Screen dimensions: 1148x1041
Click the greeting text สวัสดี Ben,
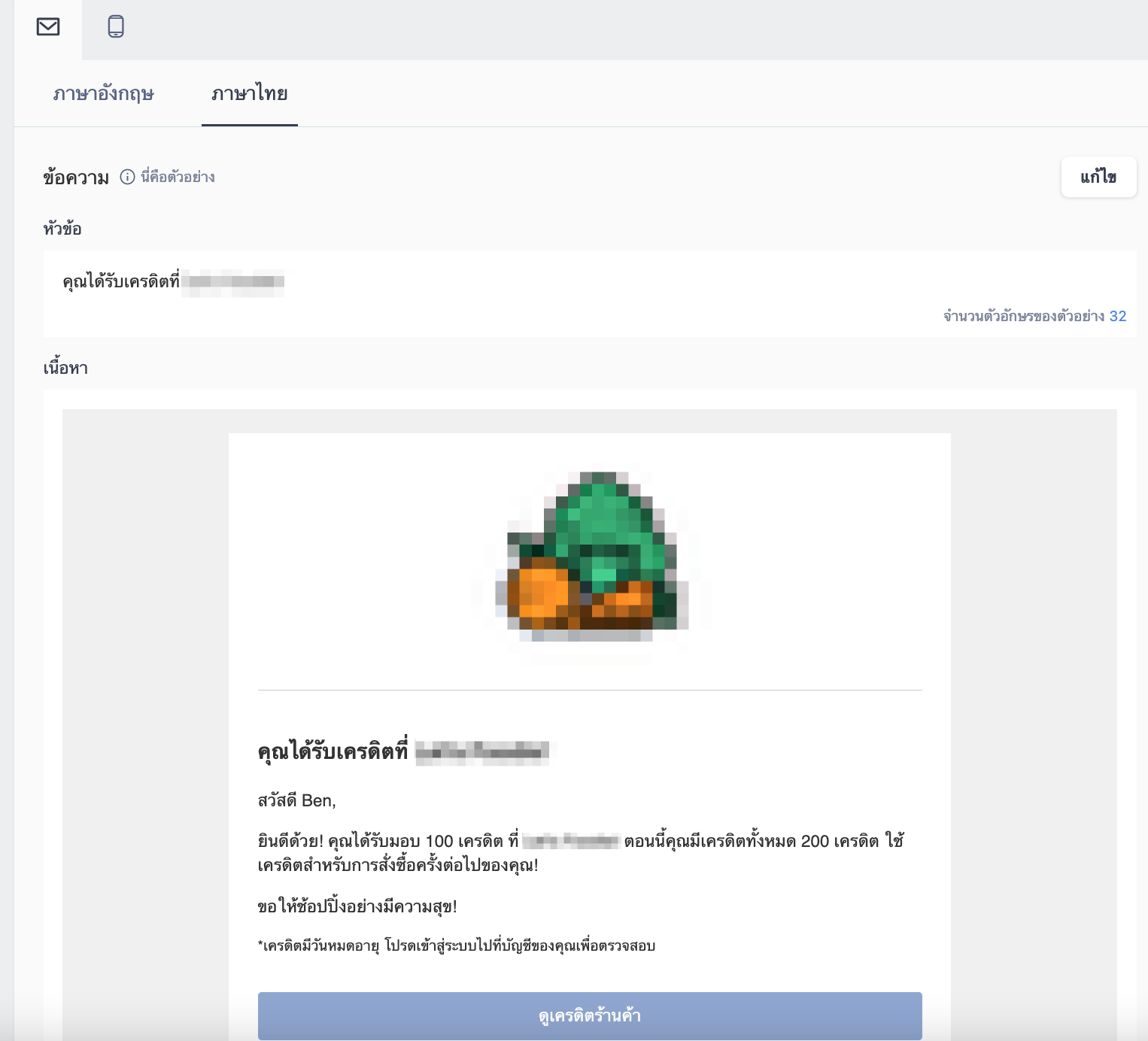[x=296, y=800]
